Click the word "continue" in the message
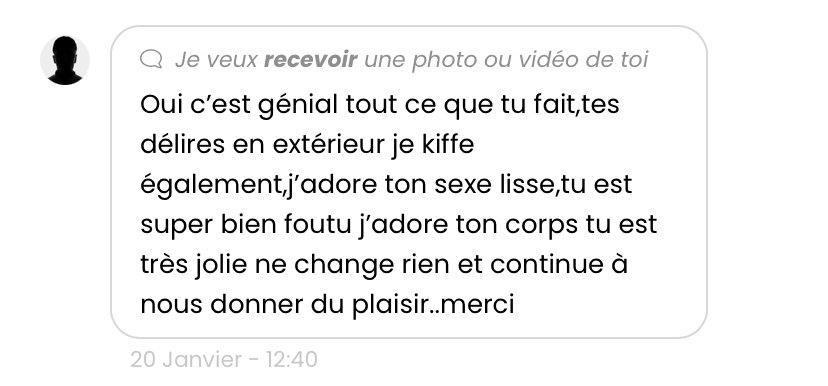Screen dimensions: 828x386 click(x=547, y=265)
